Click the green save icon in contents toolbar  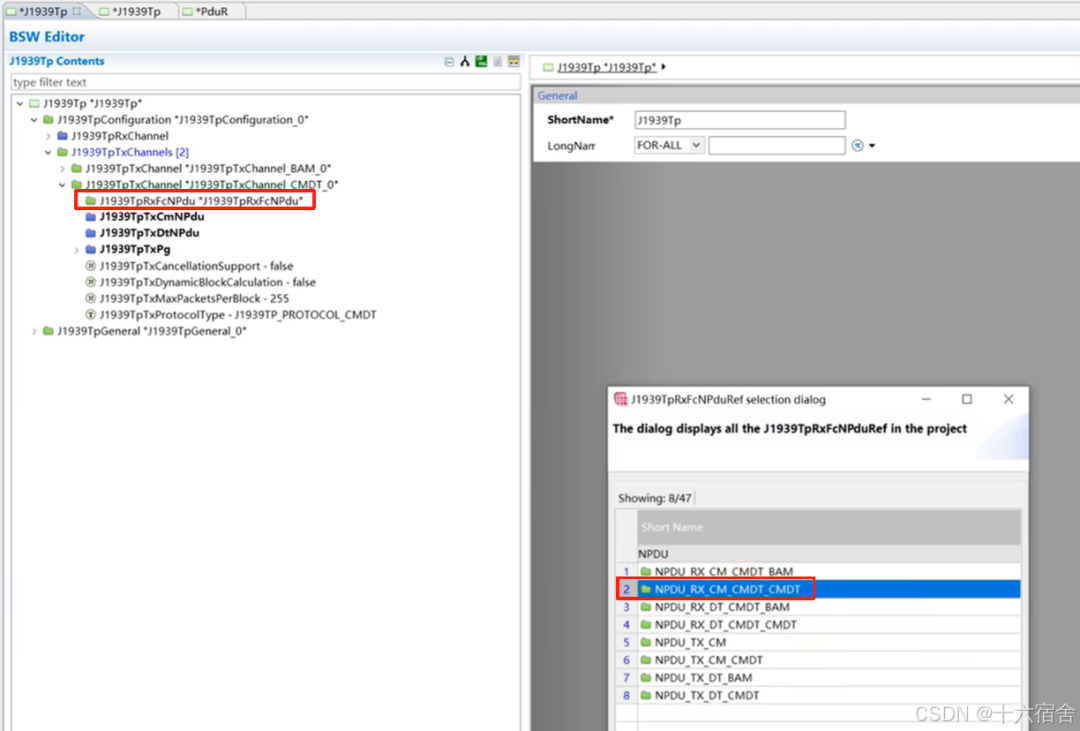click(x=481, y=62)
